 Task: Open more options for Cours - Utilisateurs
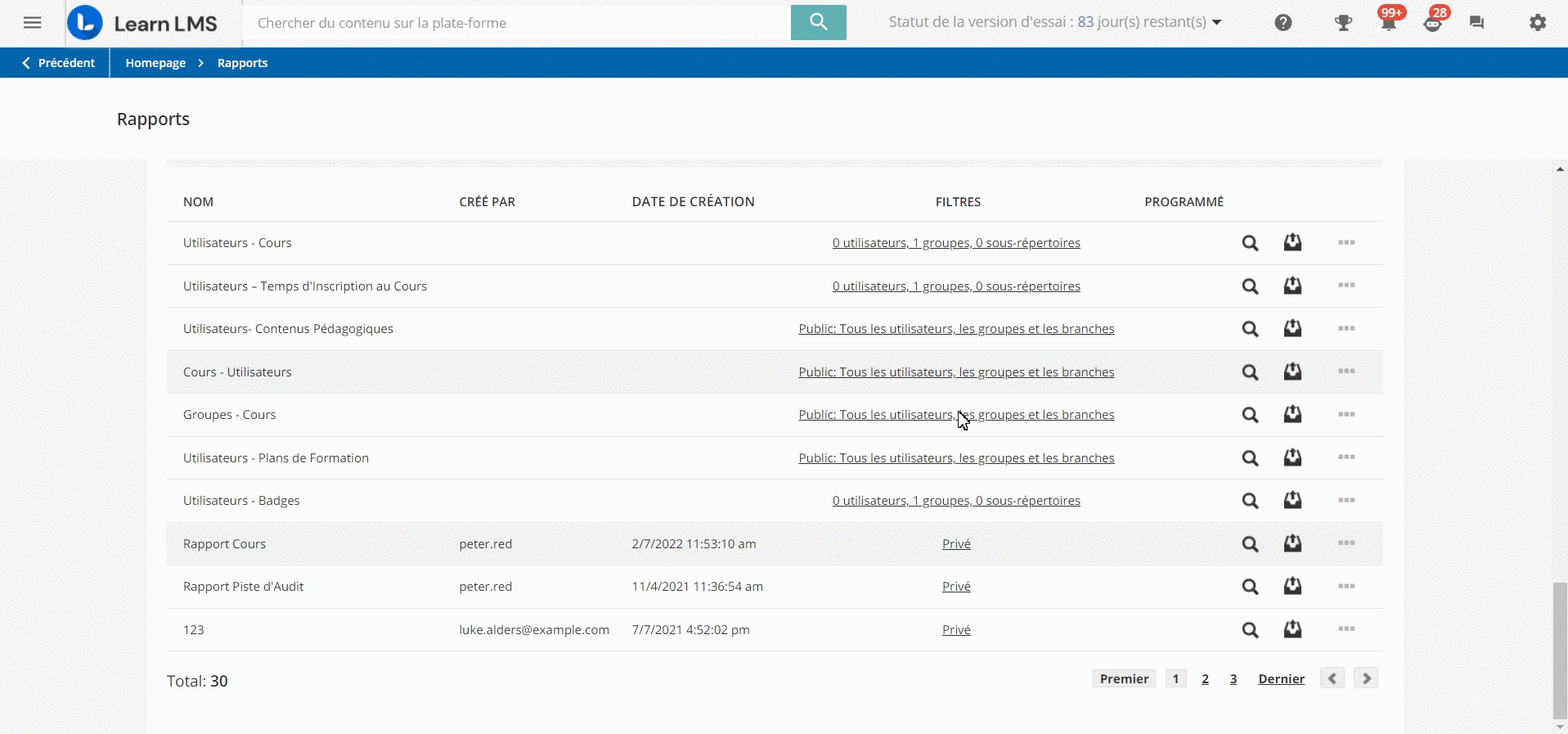click(x=1346, y=372)
